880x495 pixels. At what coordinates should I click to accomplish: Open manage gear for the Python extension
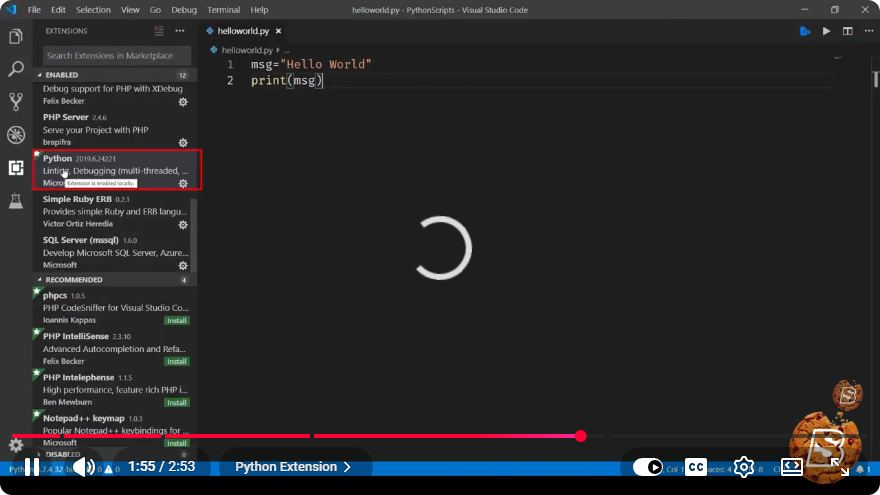(183, 184)
